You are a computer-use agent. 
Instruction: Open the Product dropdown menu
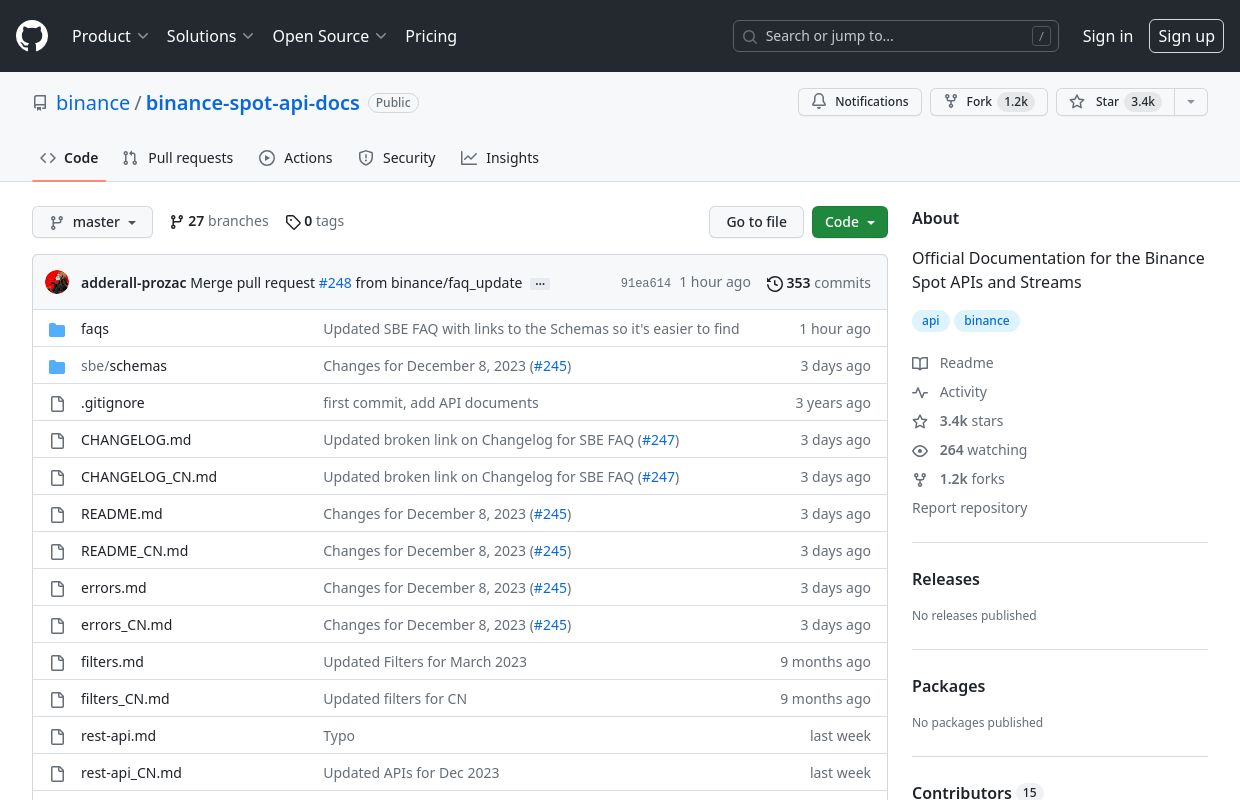(x=110, y=36)
